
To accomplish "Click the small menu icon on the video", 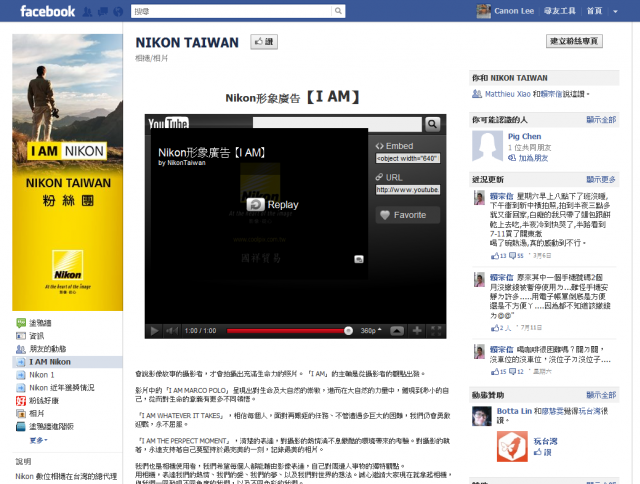I will pos(359,259).
